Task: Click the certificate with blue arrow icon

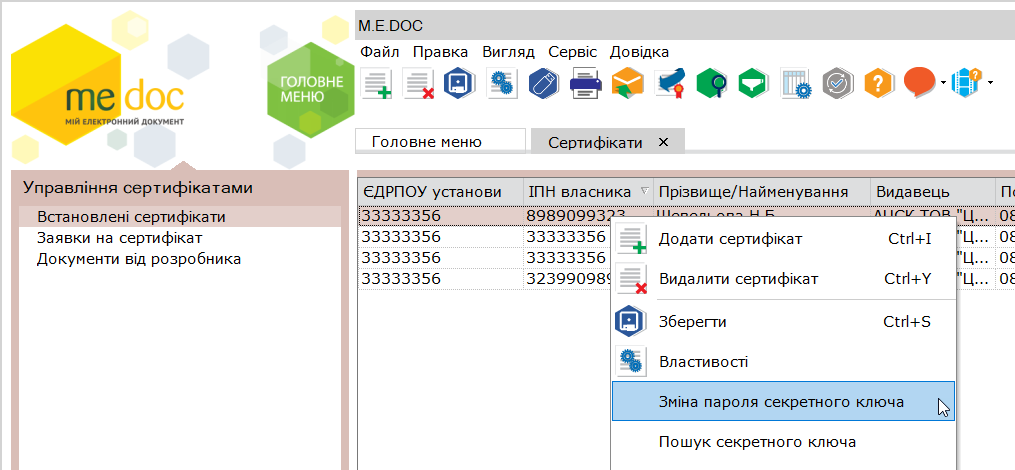Action: [670, 84]
